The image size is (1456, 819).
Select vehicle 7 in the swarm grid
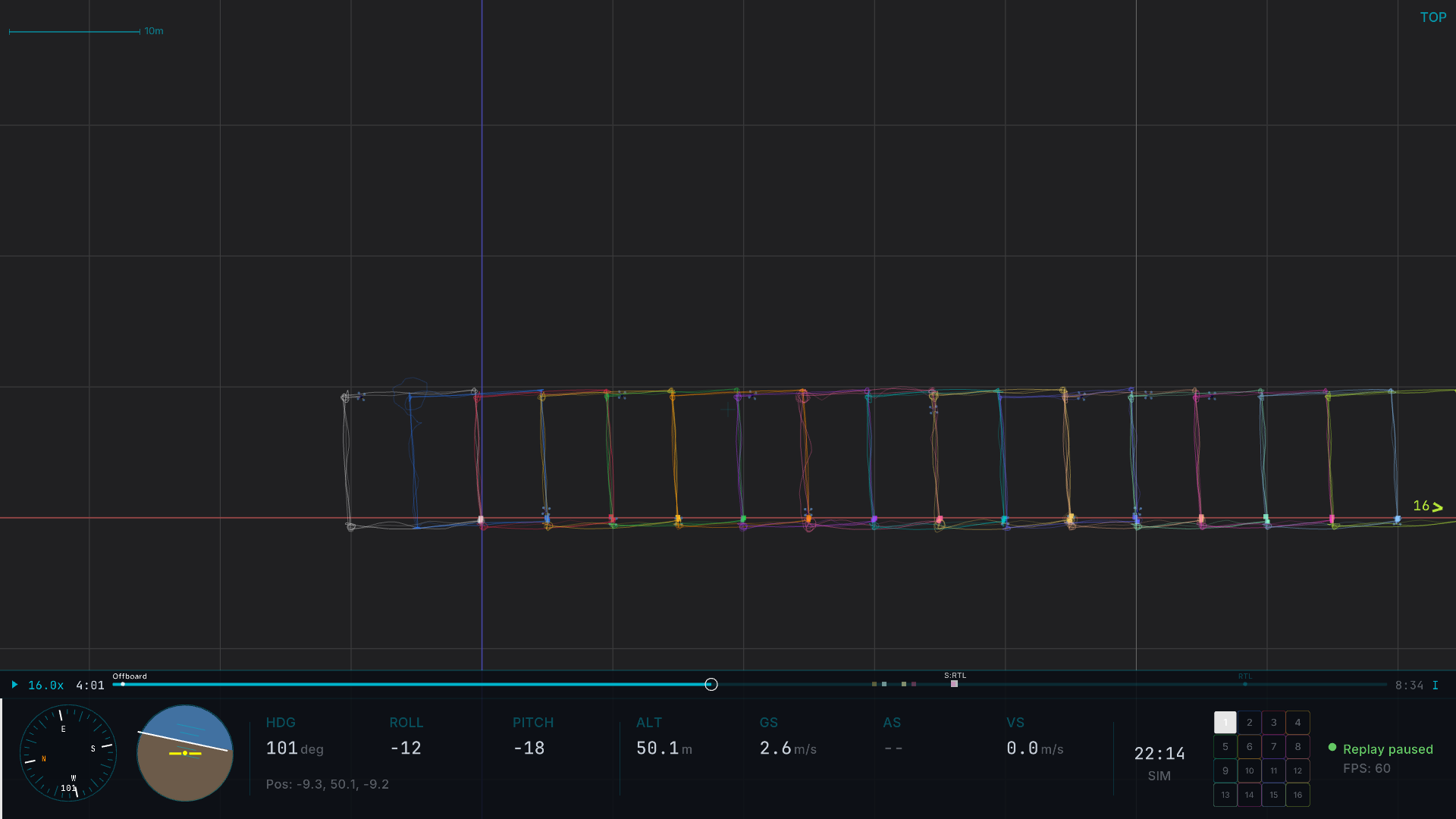tap(1274, 746)
